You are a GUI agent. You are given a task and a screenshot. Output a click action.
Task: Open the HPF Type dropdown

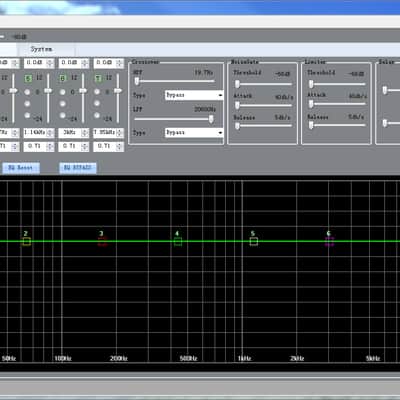(x=194, y=95)
